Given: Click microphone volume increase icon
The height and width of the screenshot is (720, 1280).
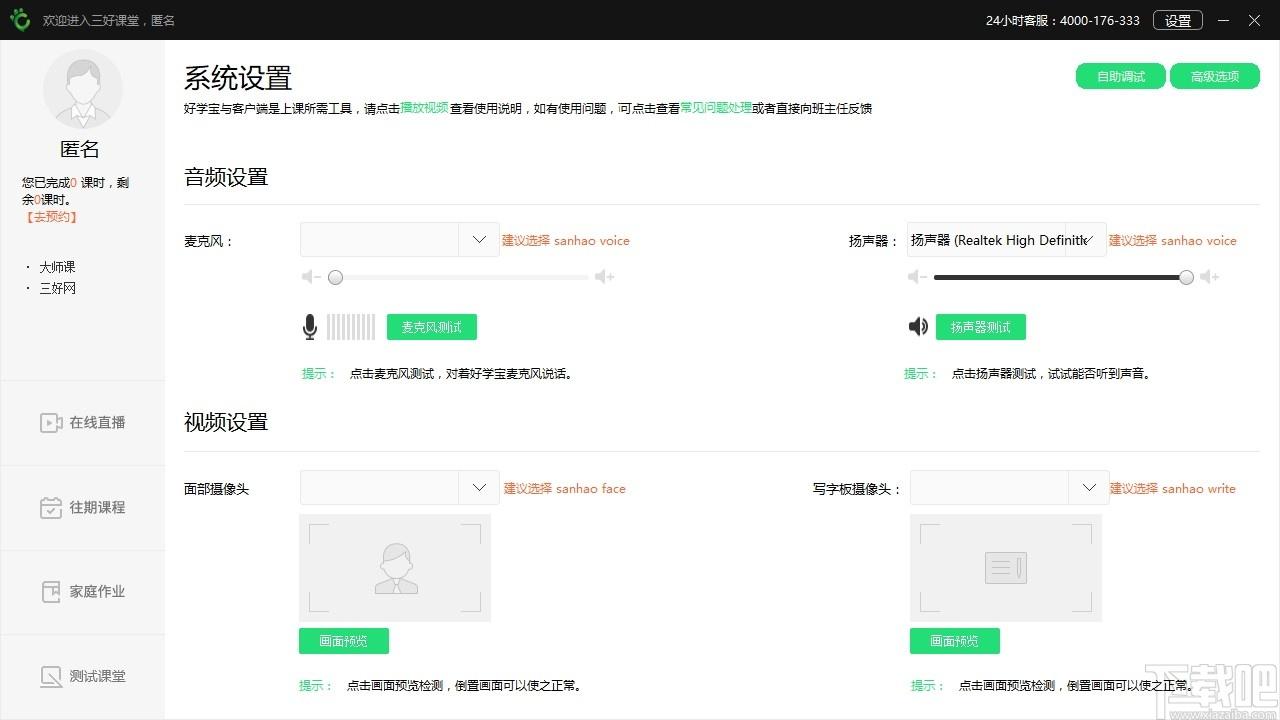Looking at the screenshot, I should click(x=604, y=277).
